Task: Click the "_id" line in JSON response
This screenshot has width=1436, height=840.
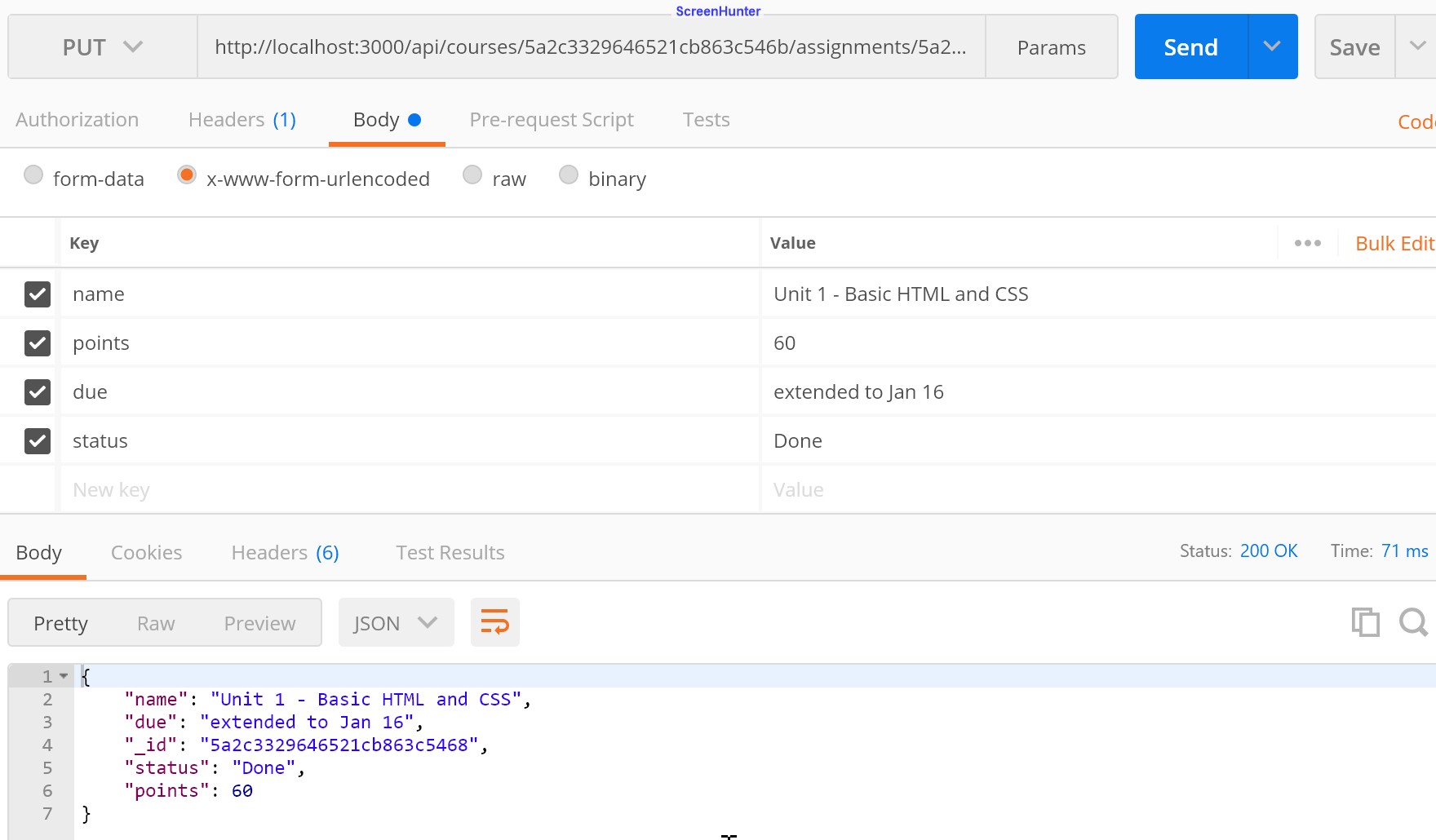Action: (306, 745)
